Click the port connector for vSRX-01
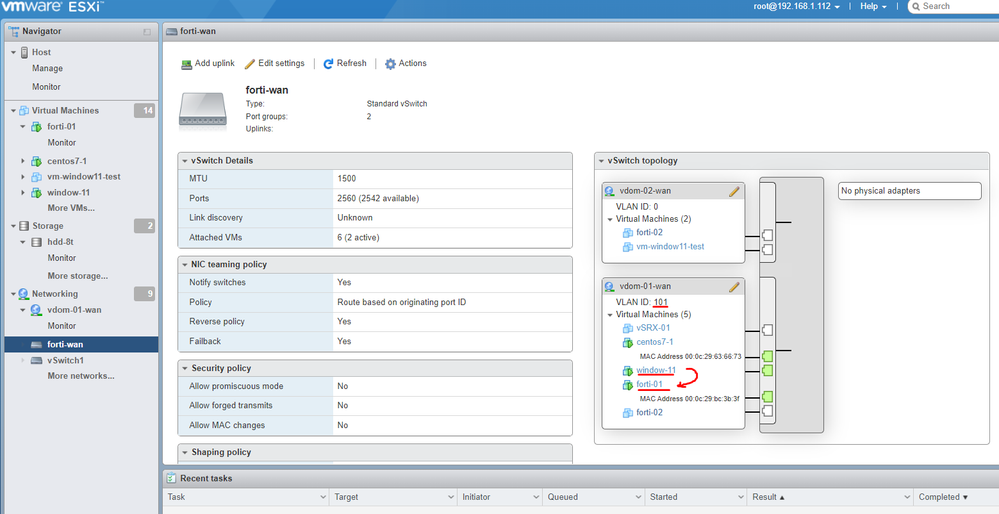Screen dimensions: 999x514 (x=767, y=331)
